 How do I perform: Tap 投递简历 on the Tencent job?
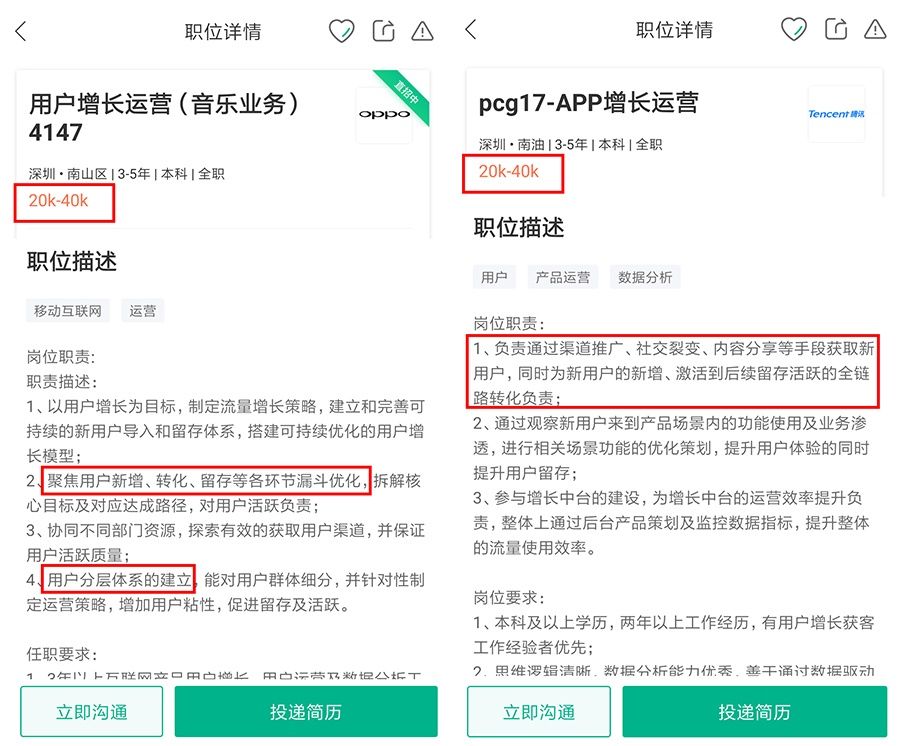pyautogui.click(x=754, y=712)
